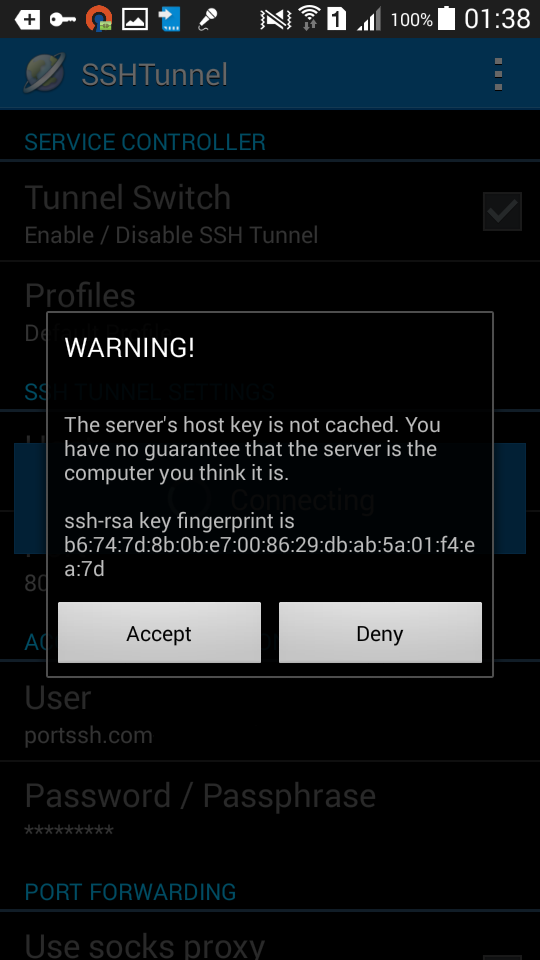The image size is (540, 960).
Task: Tap the gallery picture notification icon
Action: 135,19
